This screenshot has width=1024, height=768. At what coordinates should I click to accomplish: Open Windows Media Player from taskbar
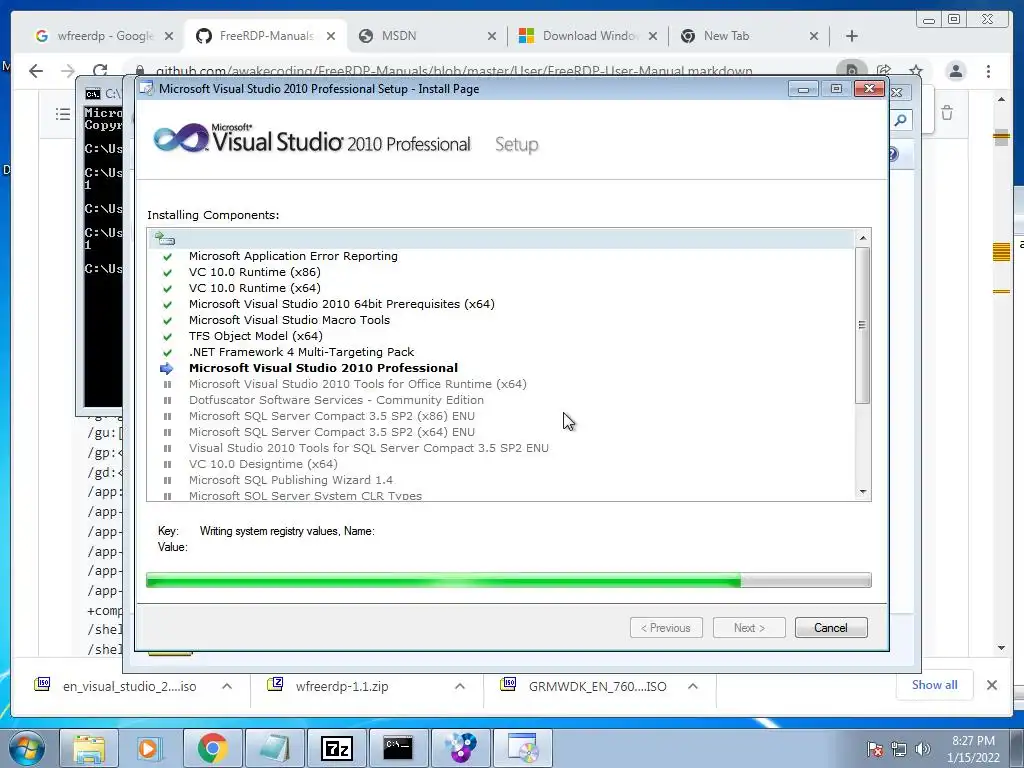click(150, 748)
